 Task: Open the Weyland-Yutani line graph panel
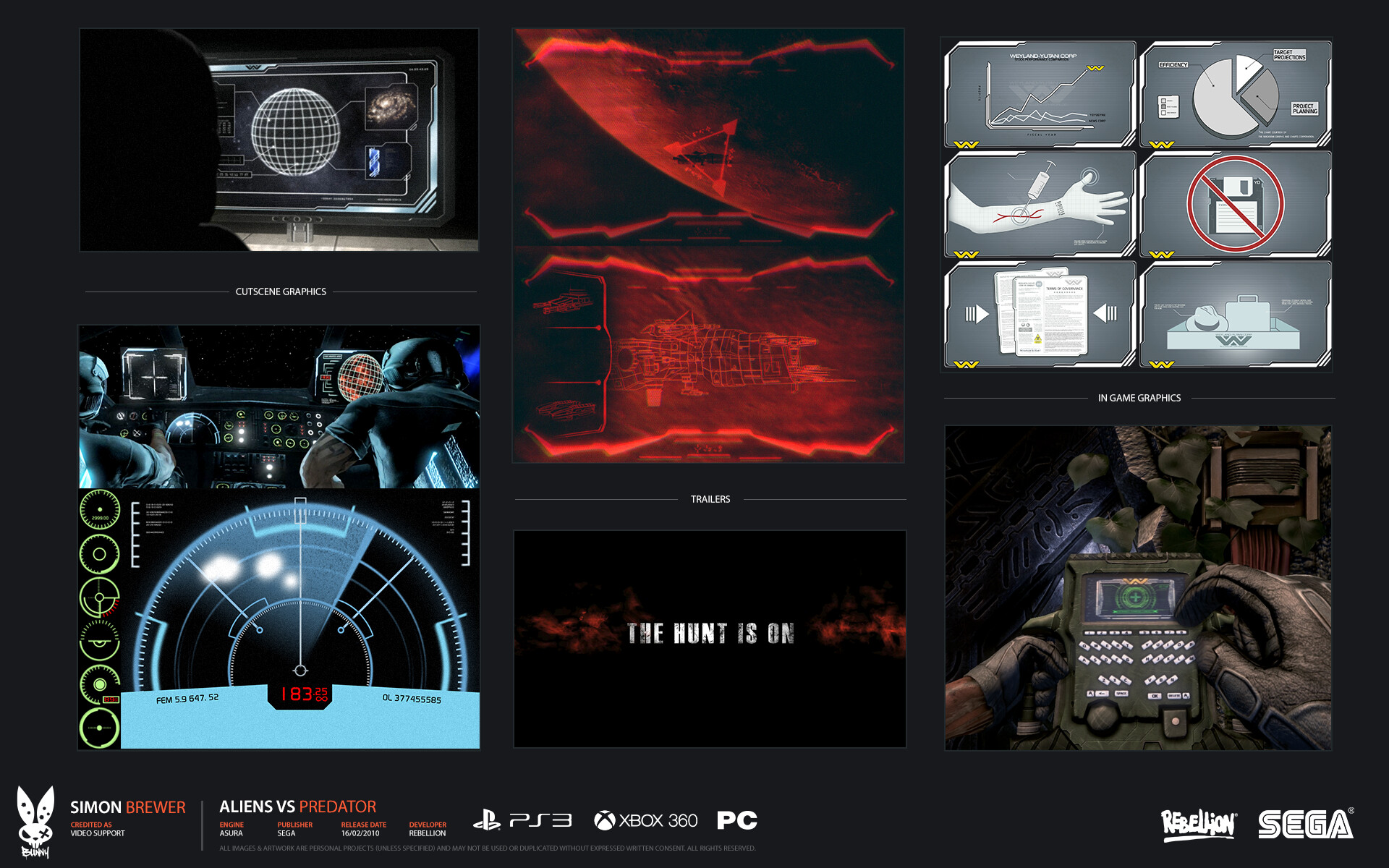1040,94
